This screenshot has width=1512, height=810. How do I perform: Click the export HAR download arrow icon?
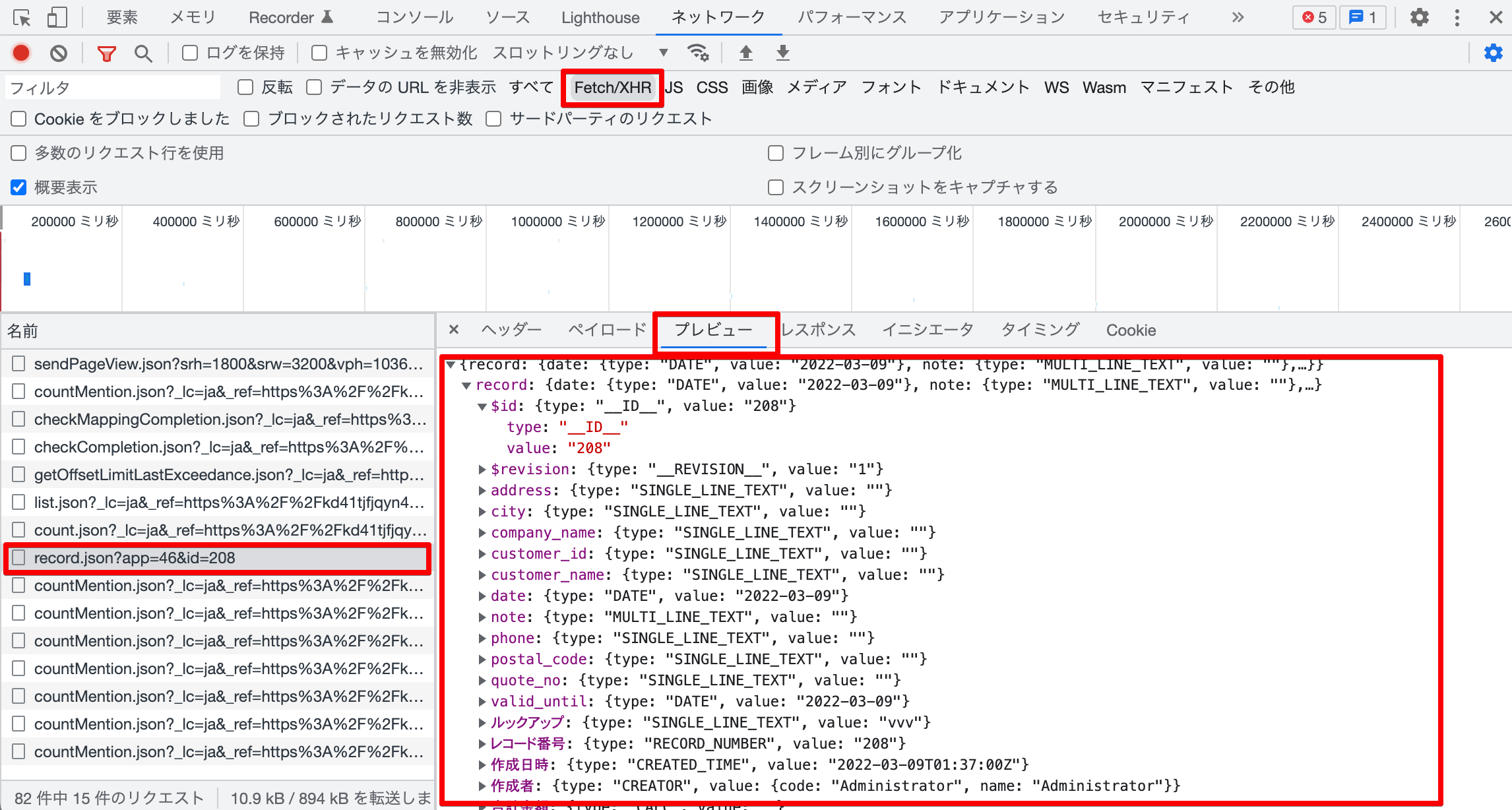coord(783,53)
